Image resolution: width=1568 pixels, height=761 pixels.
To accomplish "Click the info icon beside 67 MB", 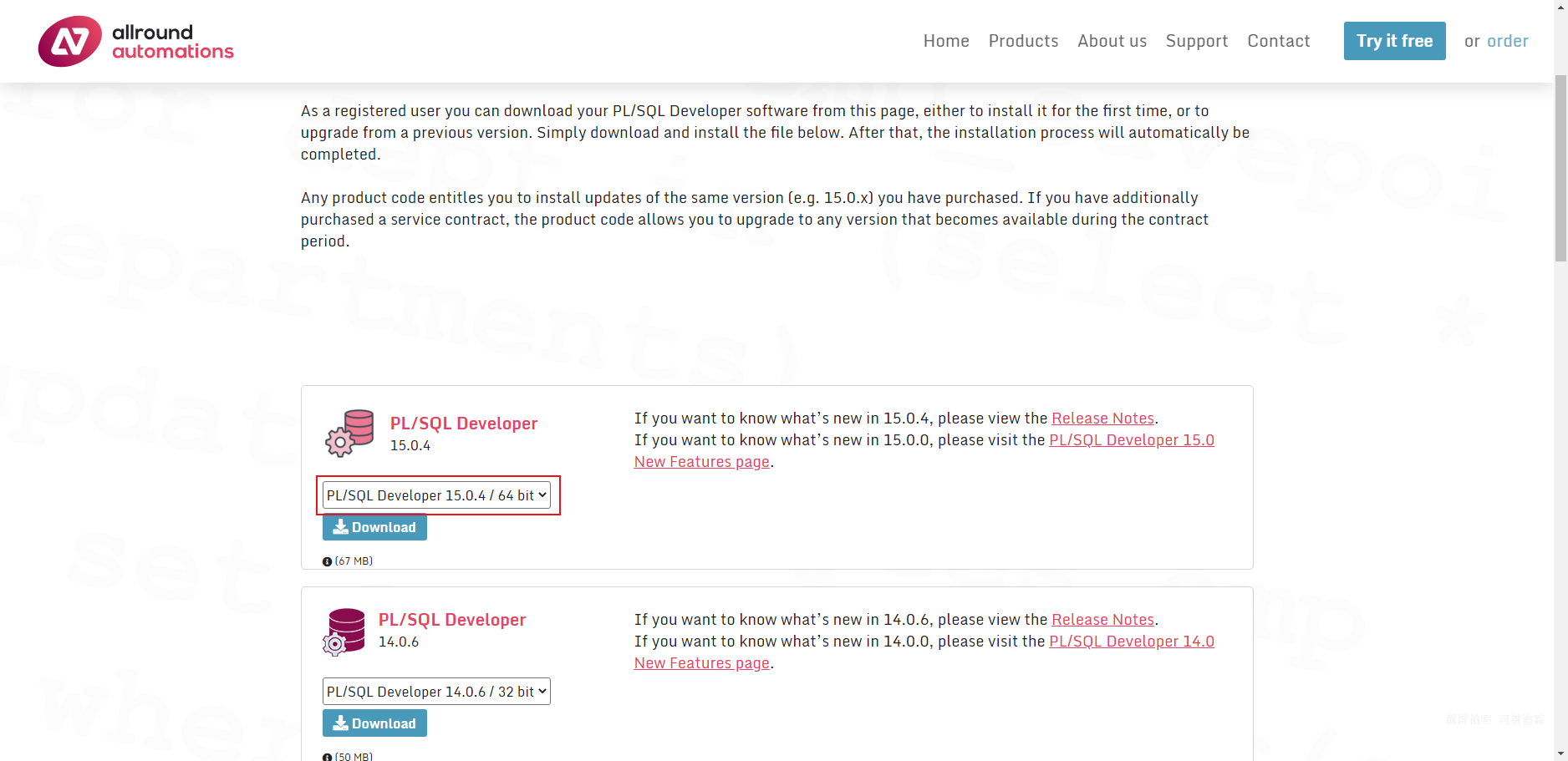I will tap(327, 561).
